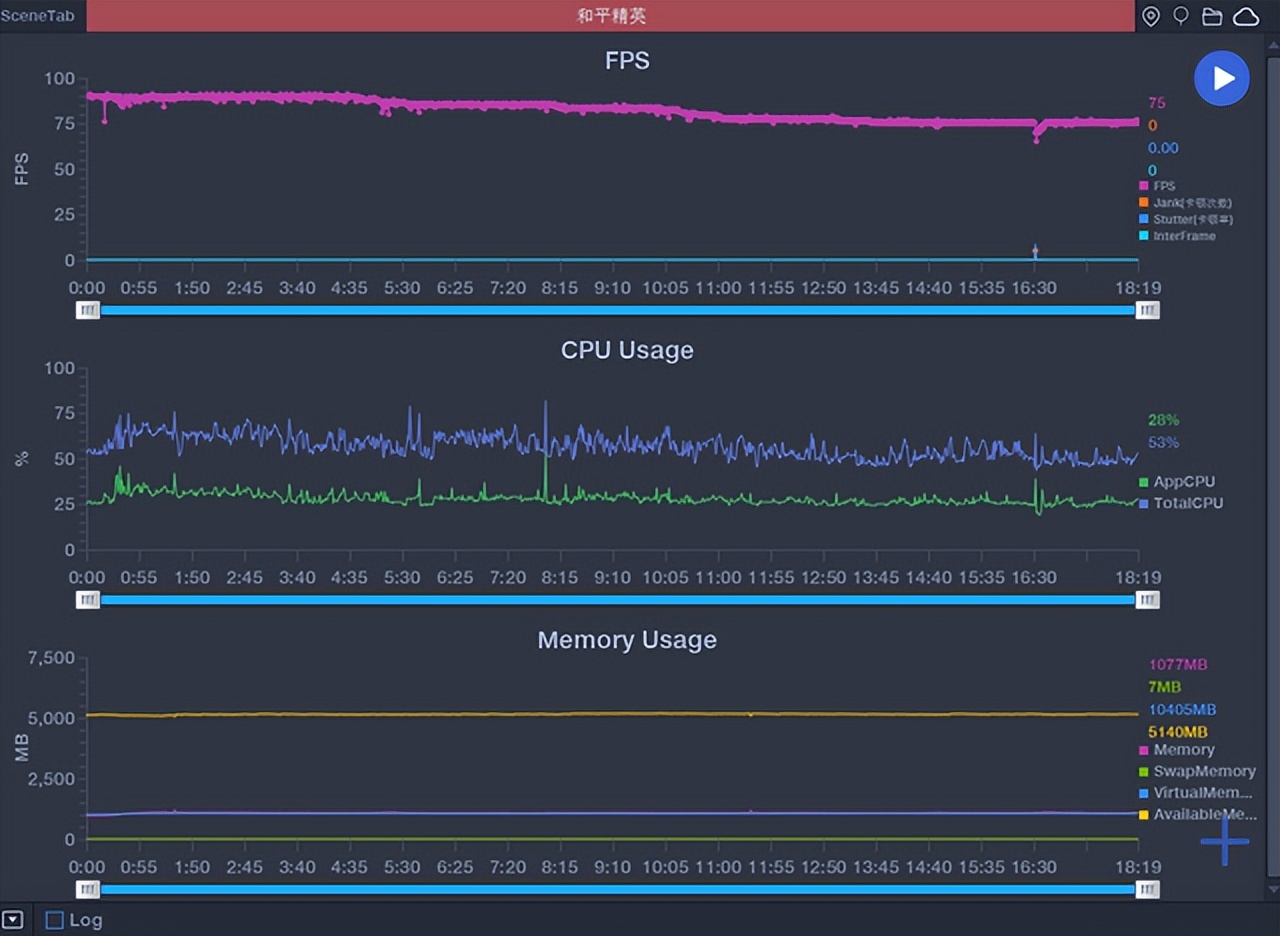Switch to the SceneTab tab
Image resolution: width=1280 pixels, height=936 pixels.
pyautogui.click(x=36, y=16)
